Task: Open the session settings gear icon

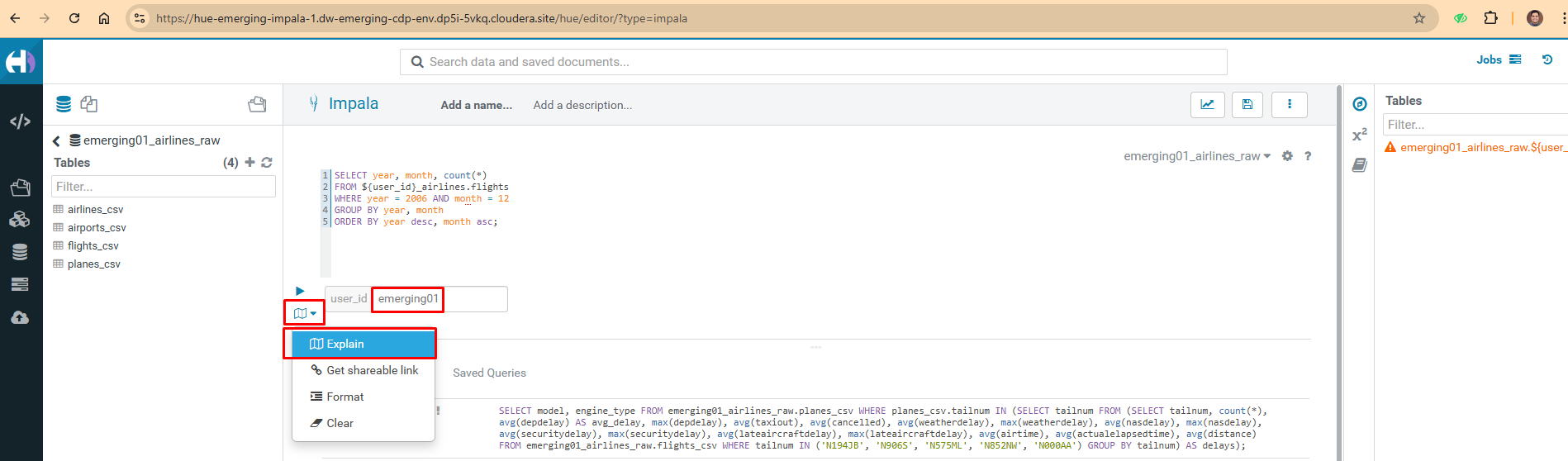Action: 1287,156
